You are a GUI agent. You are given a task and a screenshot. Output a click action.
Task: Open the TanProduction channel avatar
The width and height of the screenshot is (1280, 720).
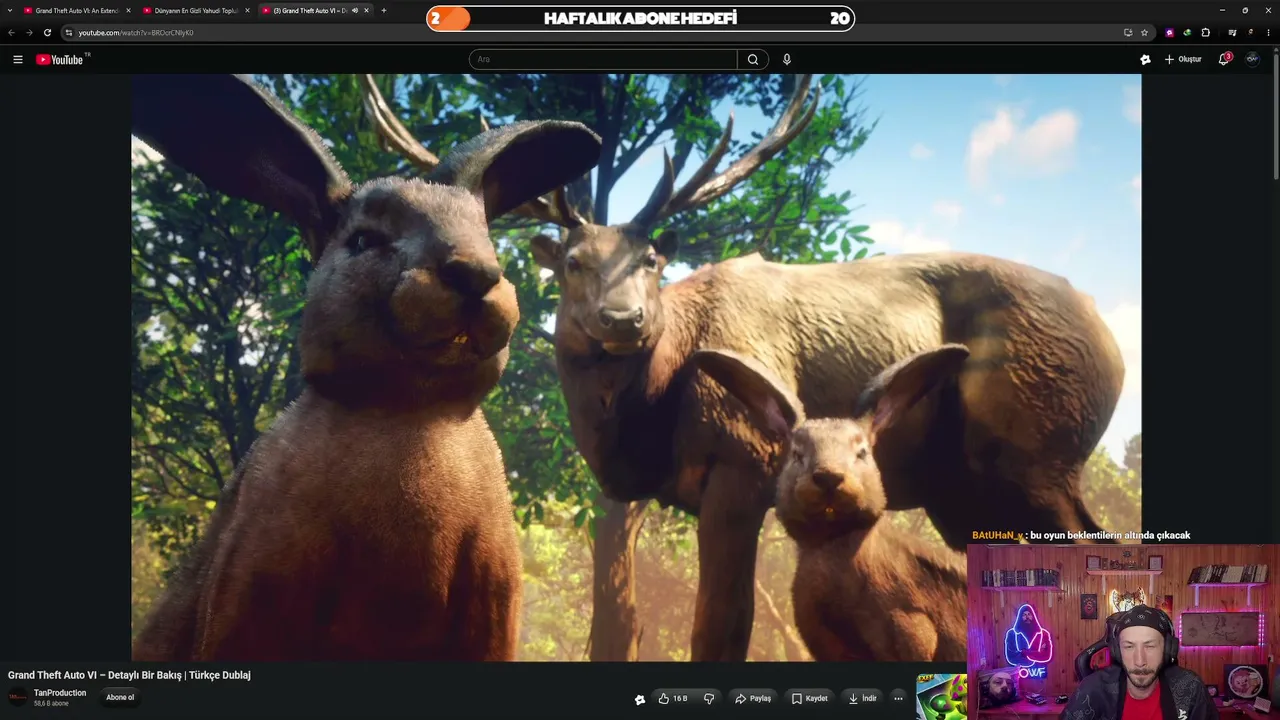18,697
